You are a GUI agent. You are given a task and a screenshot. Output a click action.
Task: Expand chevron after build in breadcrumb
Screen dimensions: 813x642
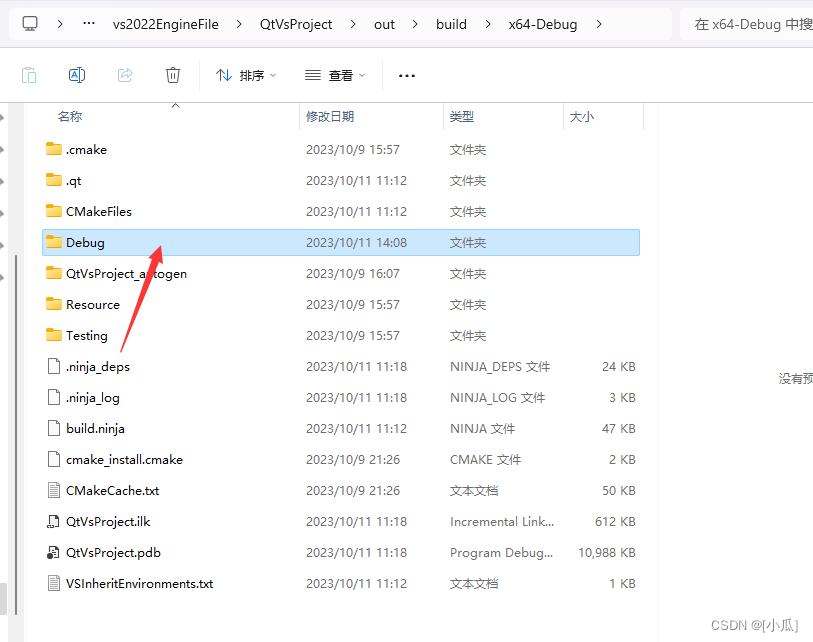488,24
